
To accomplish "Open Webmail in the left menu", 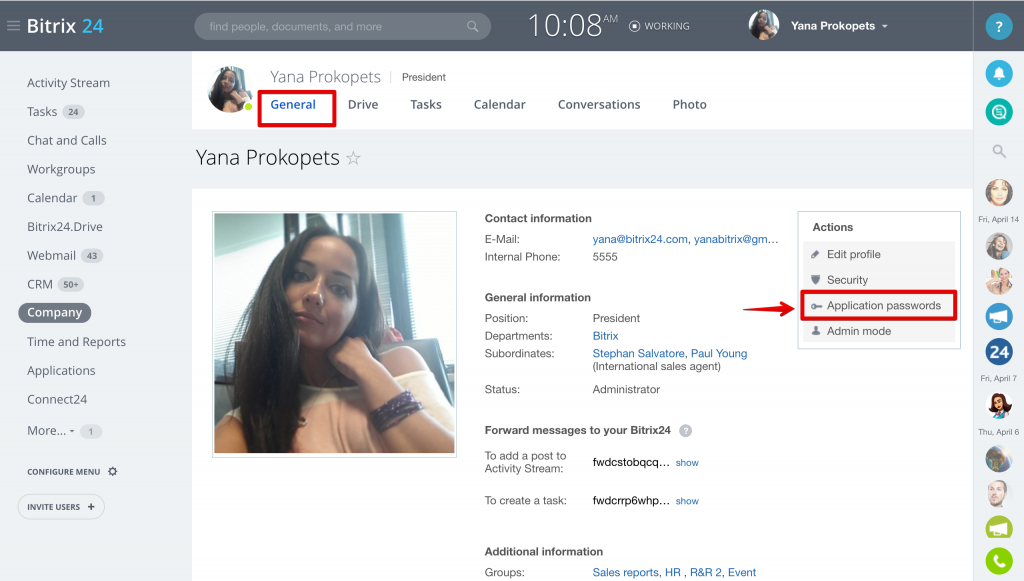I will (52, 255).
